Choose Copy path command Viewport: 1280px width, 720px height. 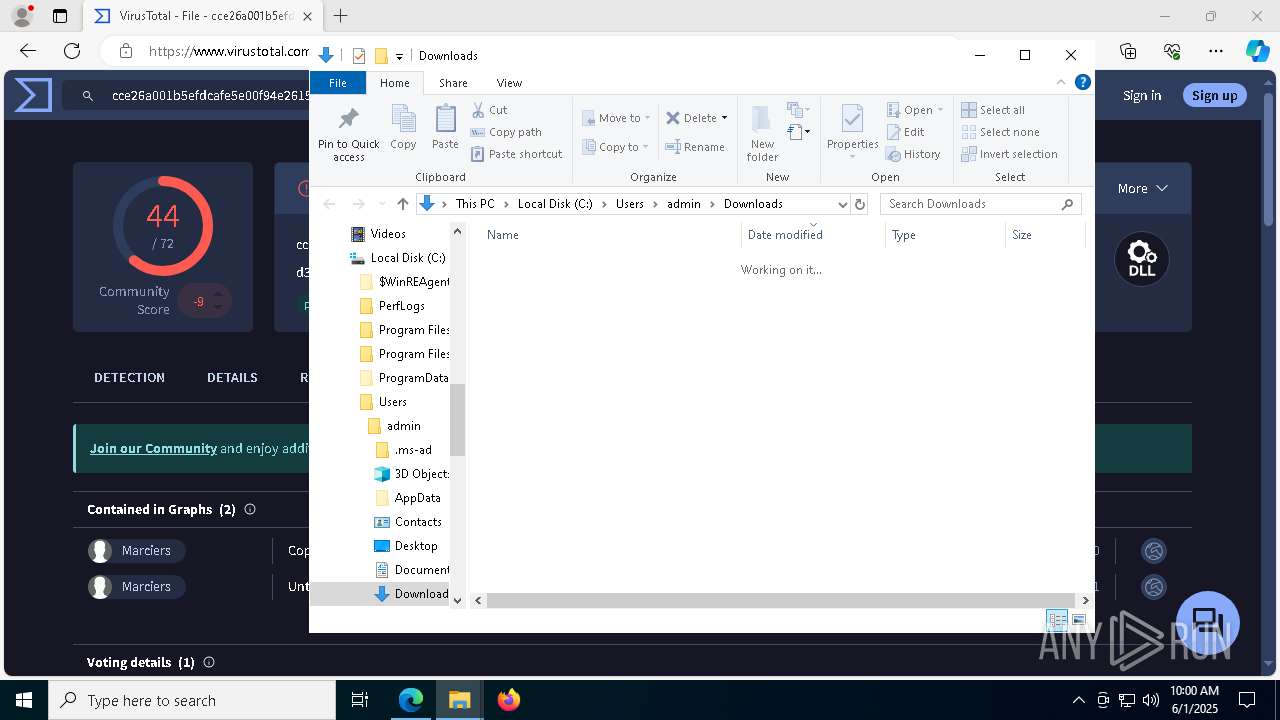point(506,132)
